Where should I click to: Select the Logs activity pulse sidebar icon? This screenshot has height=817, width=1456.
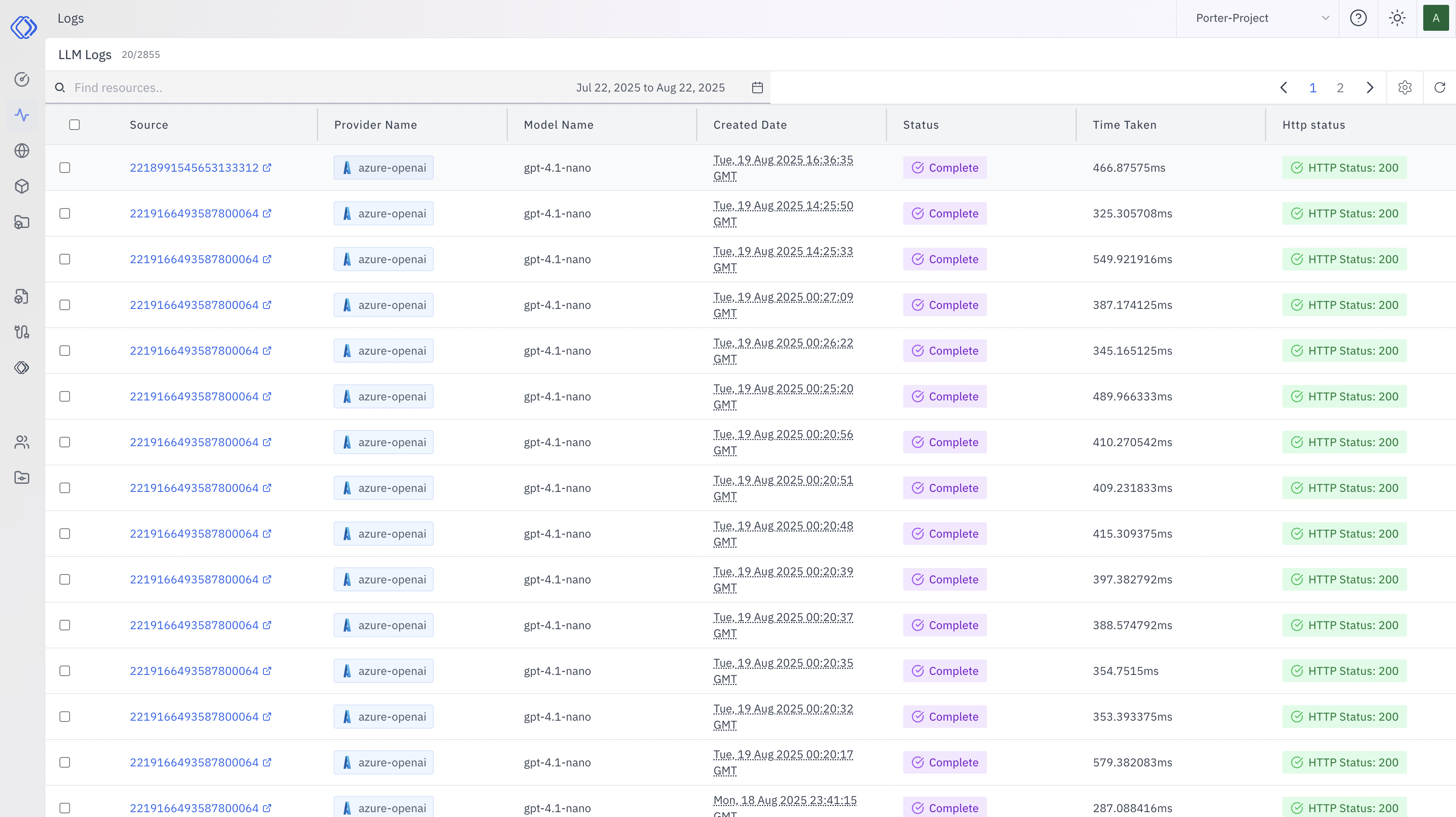[21, 115]
